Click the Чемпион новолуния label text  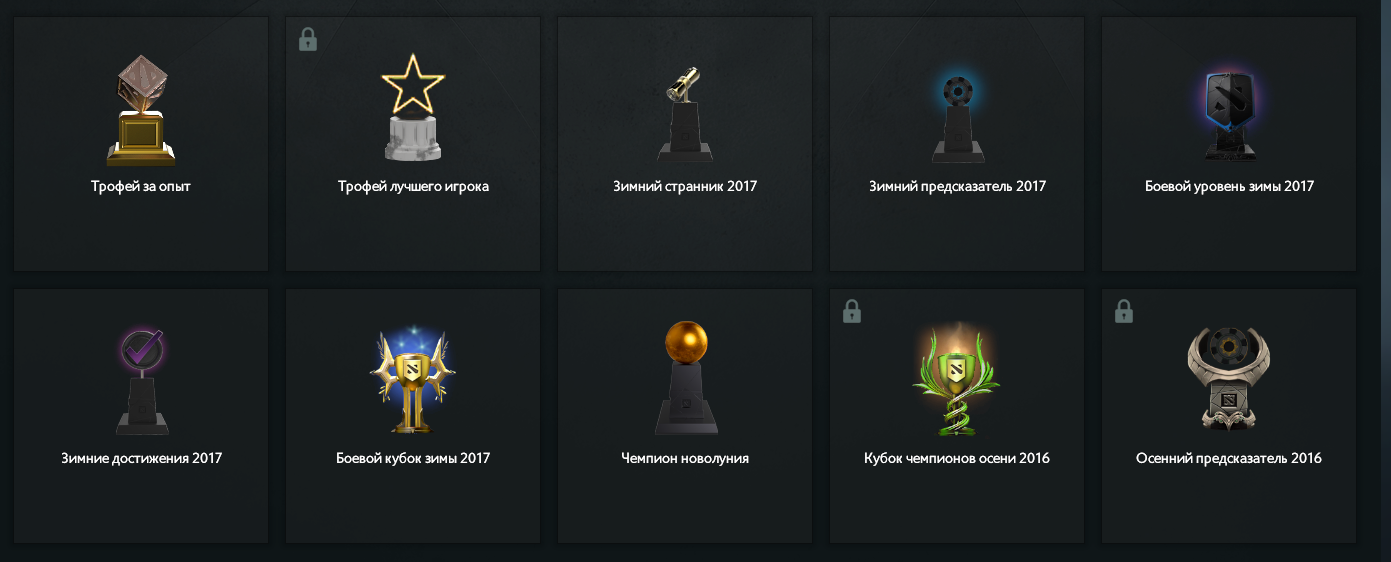(685, 458)
